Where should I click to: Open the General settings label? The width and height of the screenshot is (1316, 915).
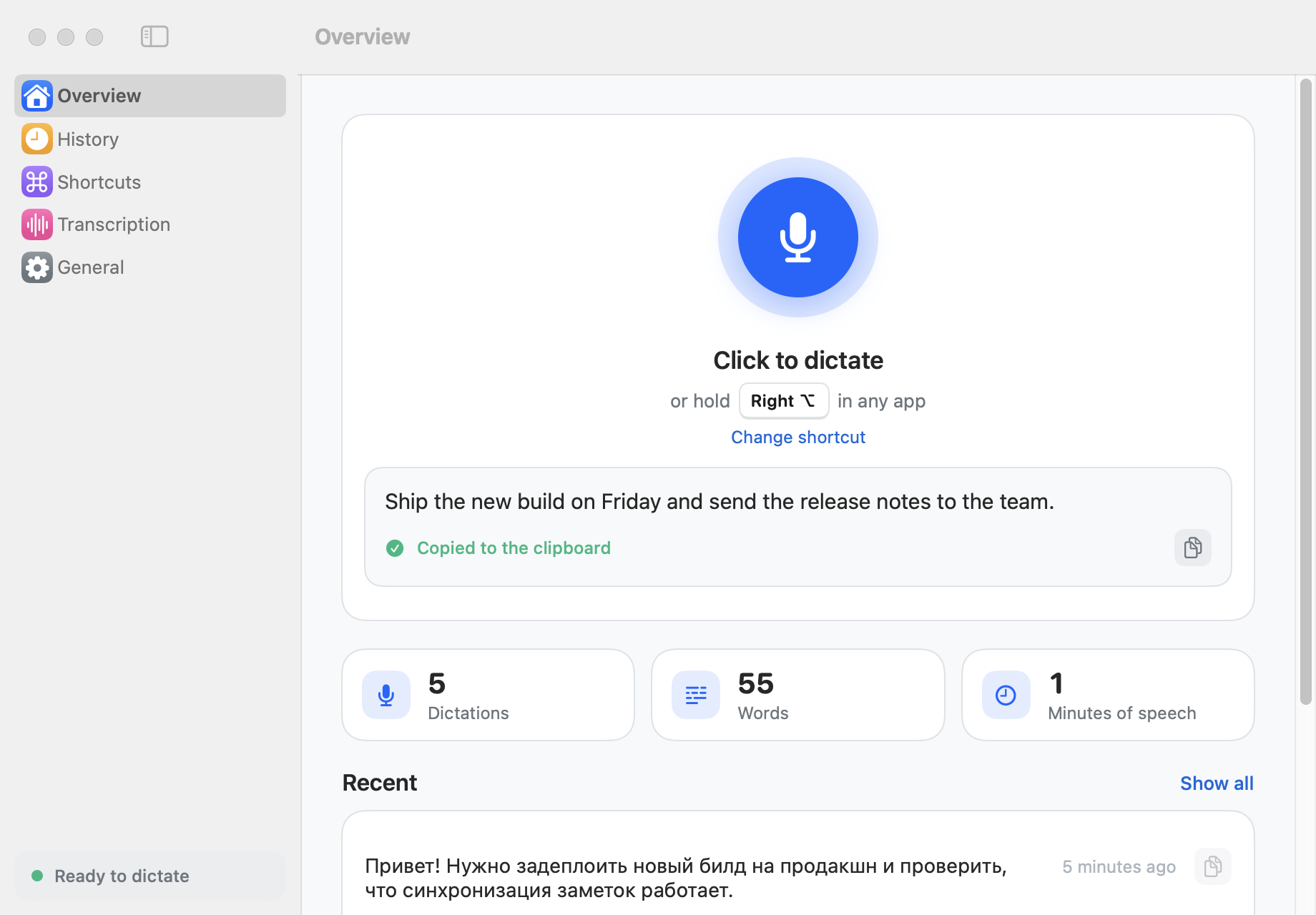pos(91,267)
